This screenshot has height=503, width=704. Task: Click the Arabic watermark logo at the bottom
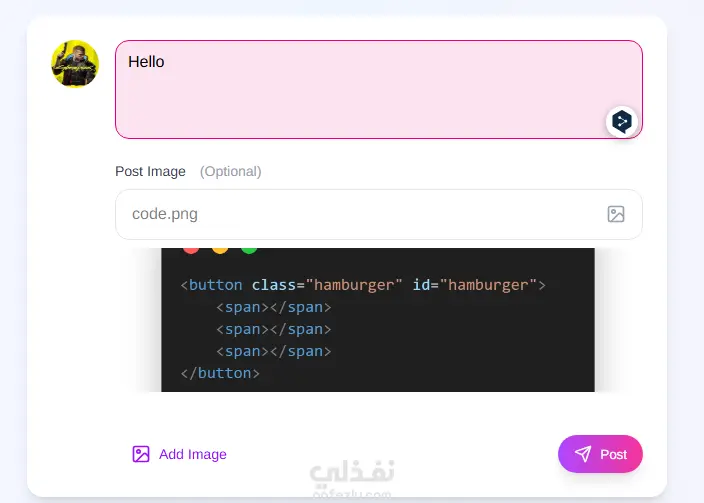(352, 476)
